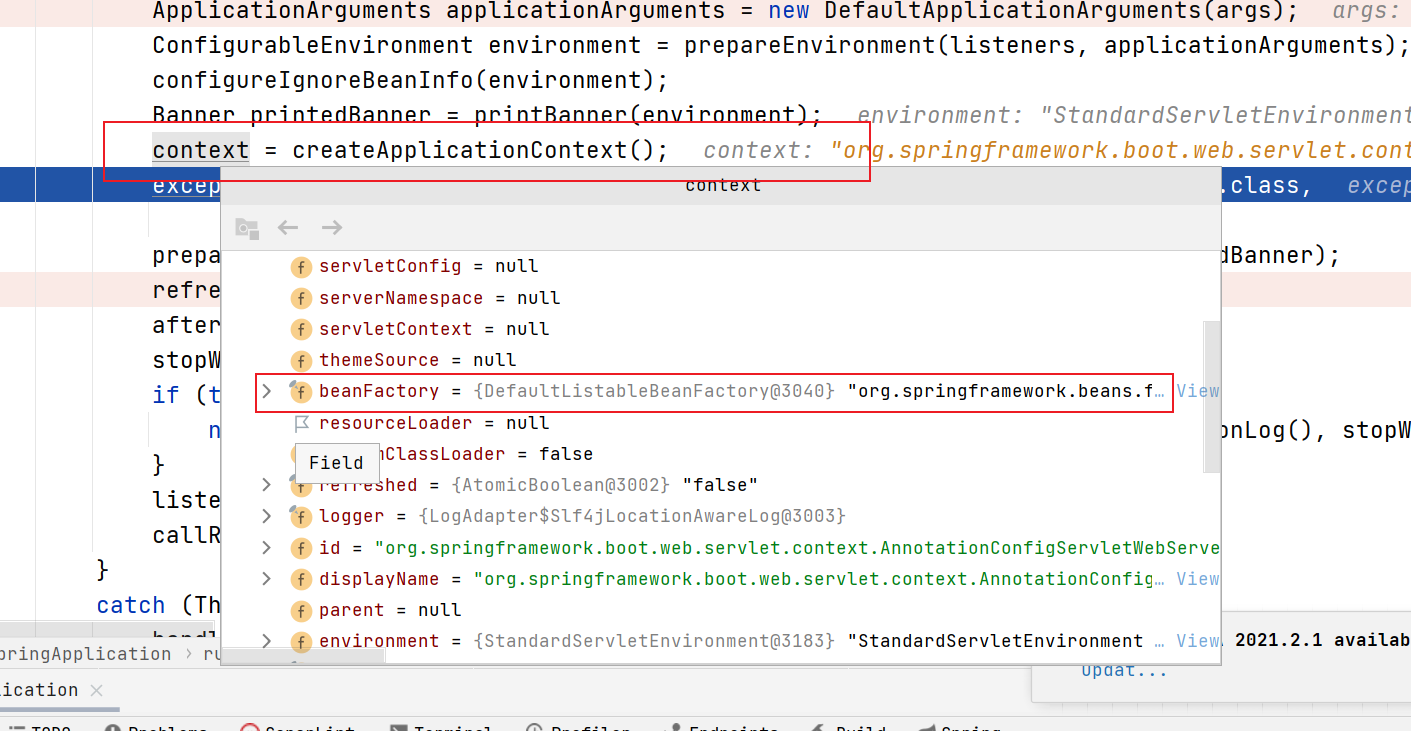This screenshot has width=1411, height=731.
Task: Expand the refreshed AtomicBoolean node
Action: [x=266, y=485]
